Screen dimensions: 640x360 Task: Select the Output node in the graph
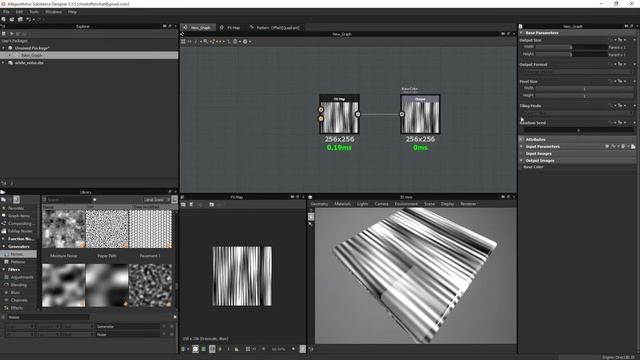pos(420,114)
